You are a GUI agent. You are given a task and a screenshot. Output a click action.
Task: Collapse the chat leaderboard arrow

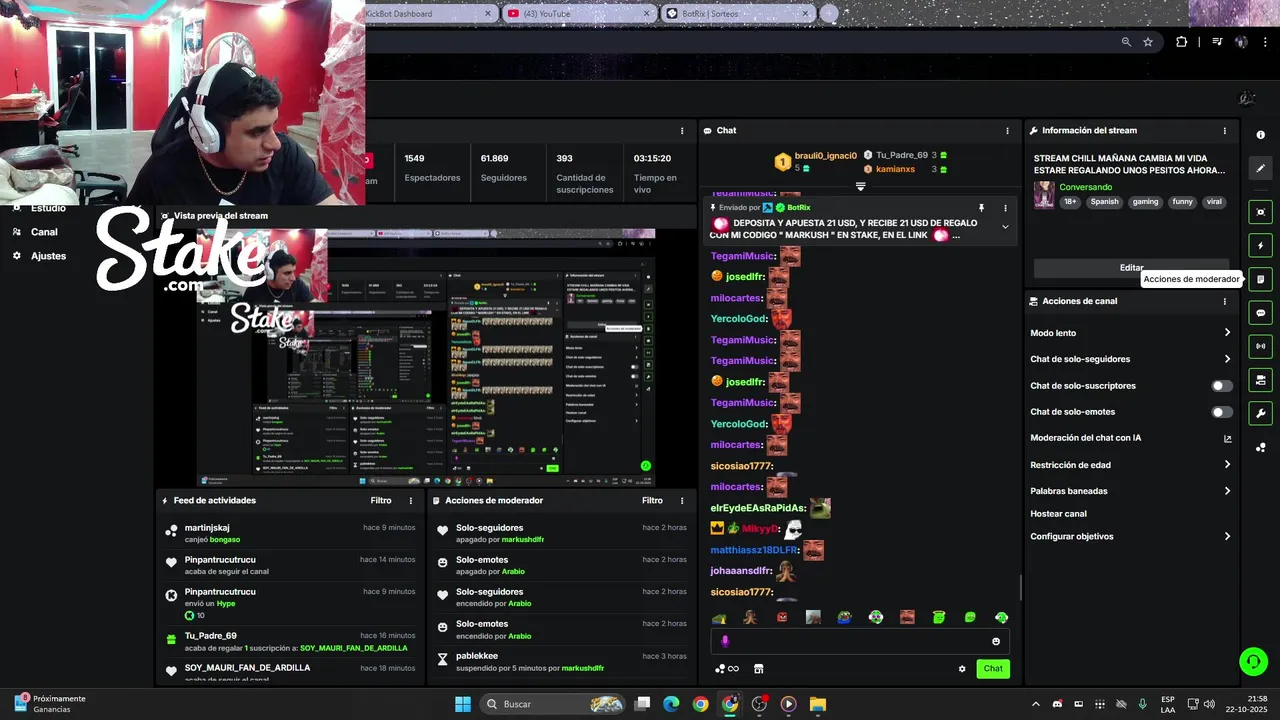[860, 187]
